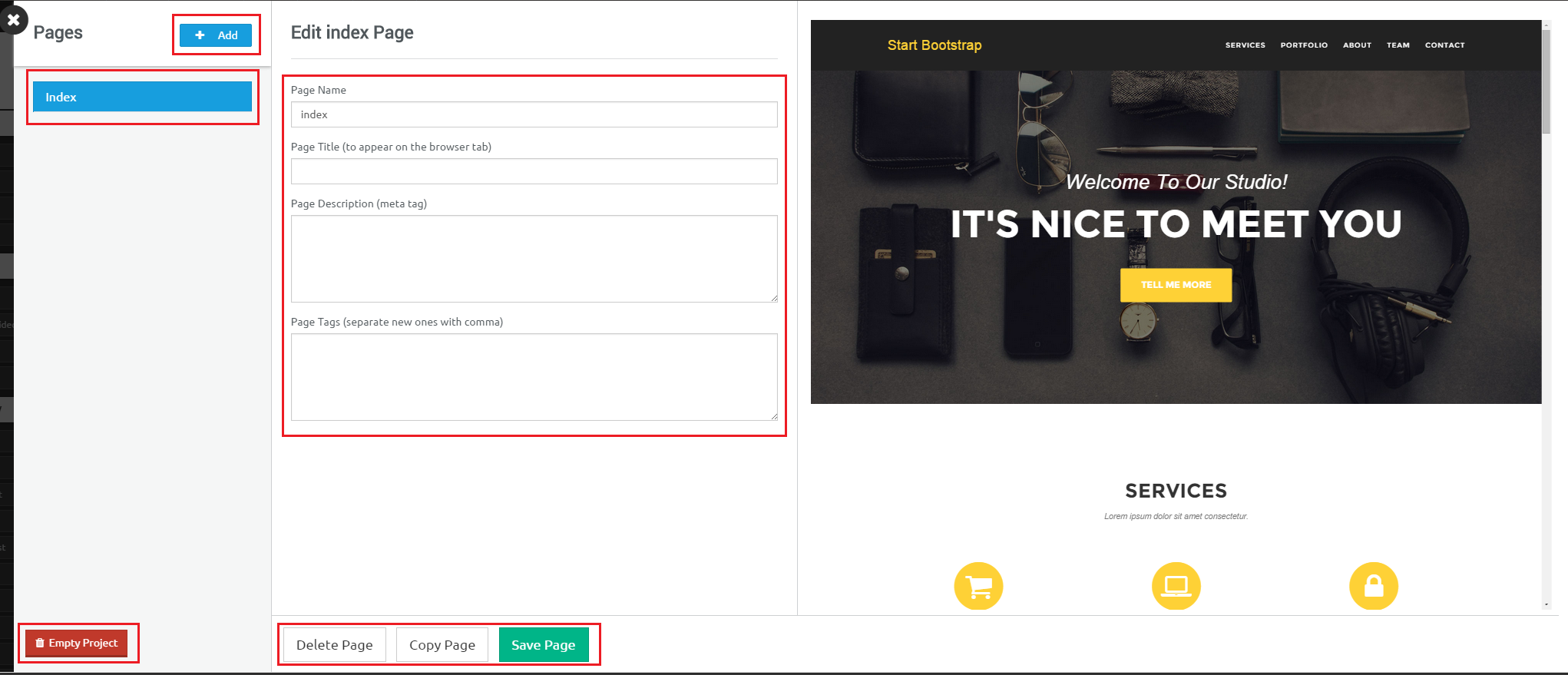
Task: Open the Portfolio nav item
Action: (1303, 45)
